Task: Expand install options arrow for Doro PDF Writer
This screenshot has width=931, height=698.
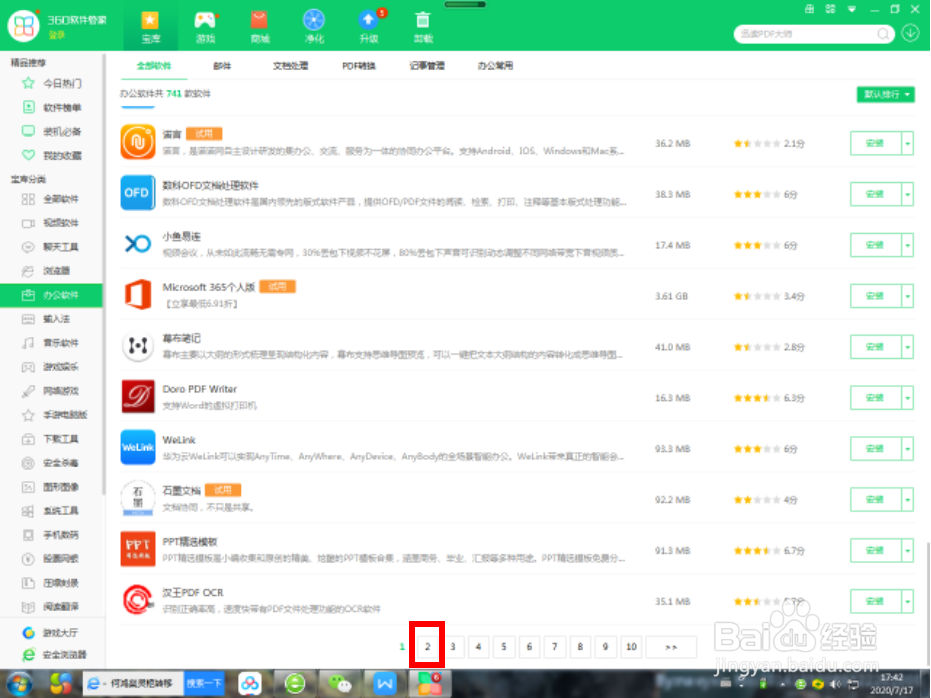Action: coord(907,398)
